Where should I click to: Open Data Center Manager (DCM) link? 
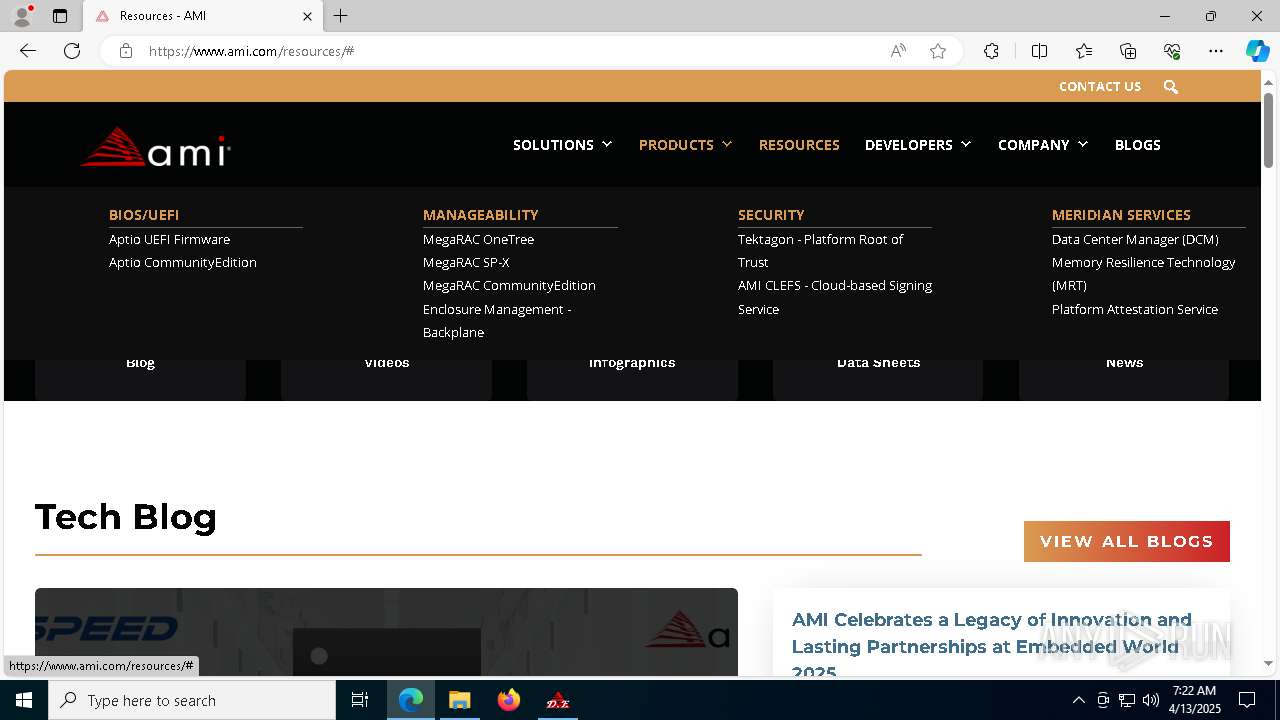click(x=1135, y=239)
